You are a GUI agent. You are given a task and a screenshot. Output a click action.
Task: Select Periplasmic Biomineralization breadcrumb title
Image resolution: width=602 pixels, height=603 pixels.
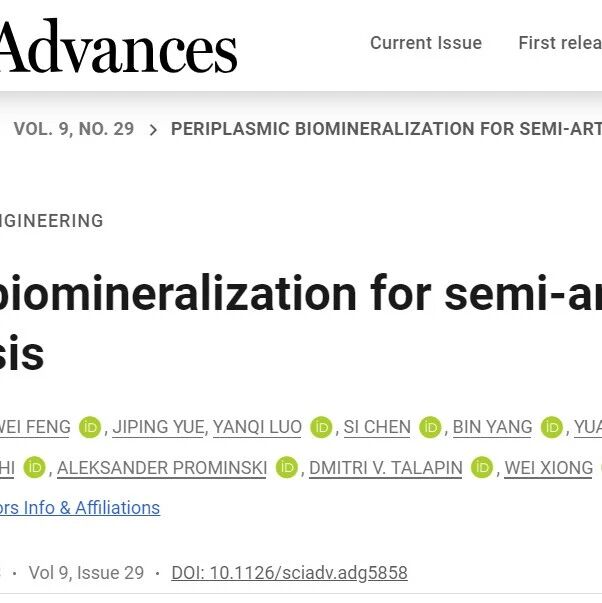[x=386, y=129]
